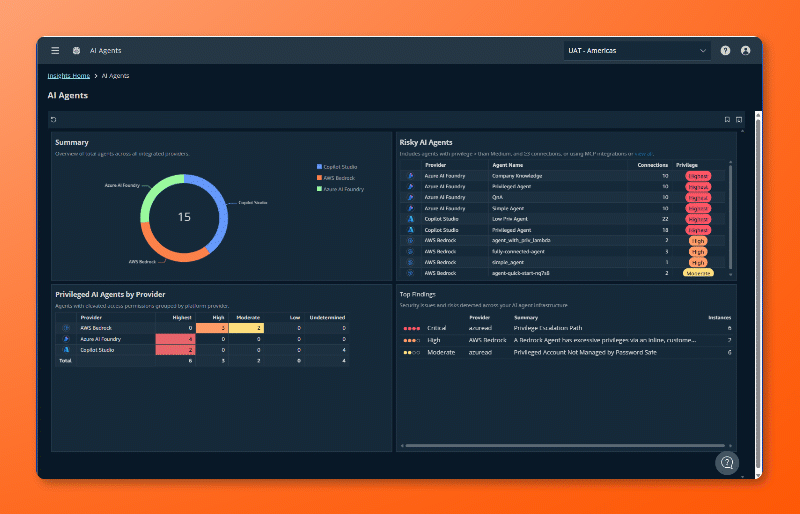
Task: Click the Undetermined column header
Action: tap(327, 317)
